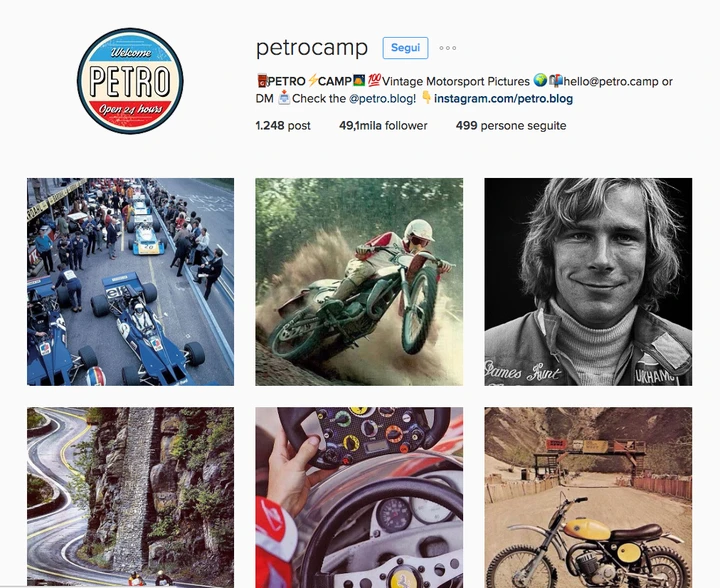
Task: View the 499 persone seguite list
Action: point(511,126)
